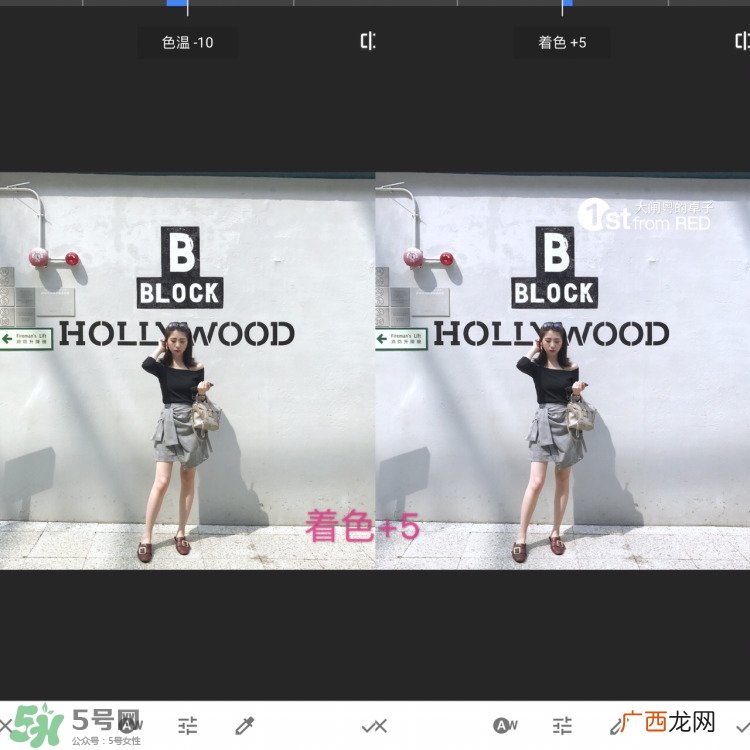Click the tint slider above 着色 +5

562,3
